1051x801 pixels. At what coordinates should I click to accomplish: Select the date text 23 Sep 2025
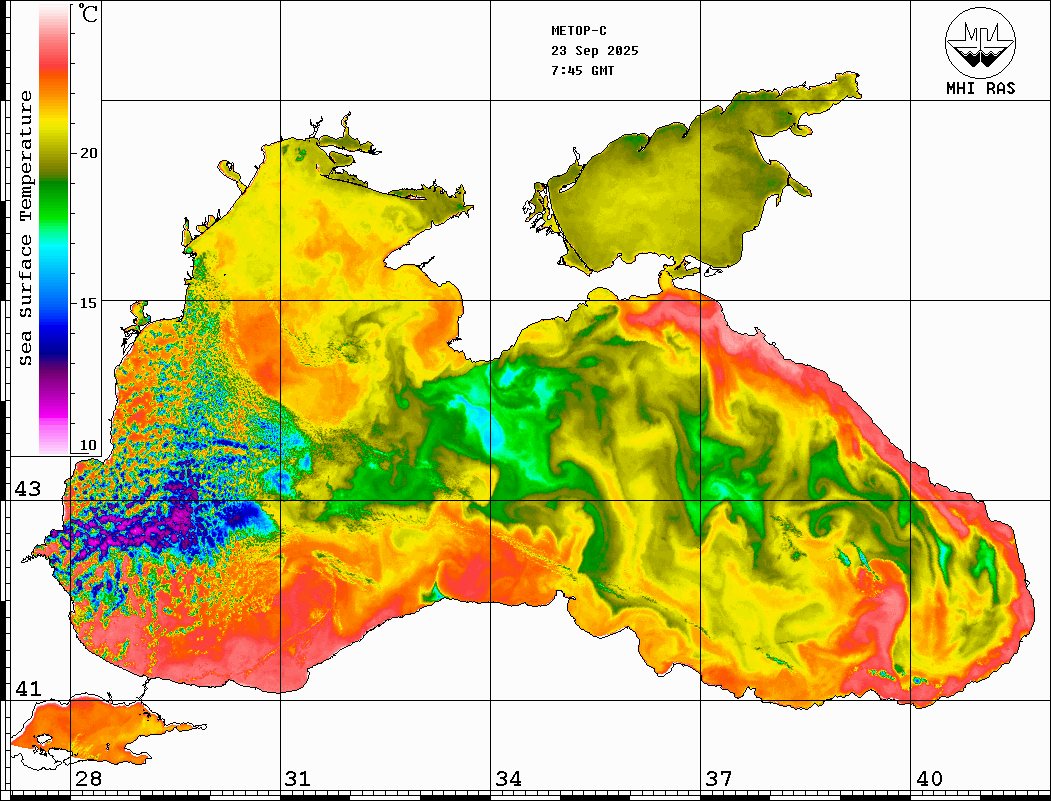click(594, 51)
